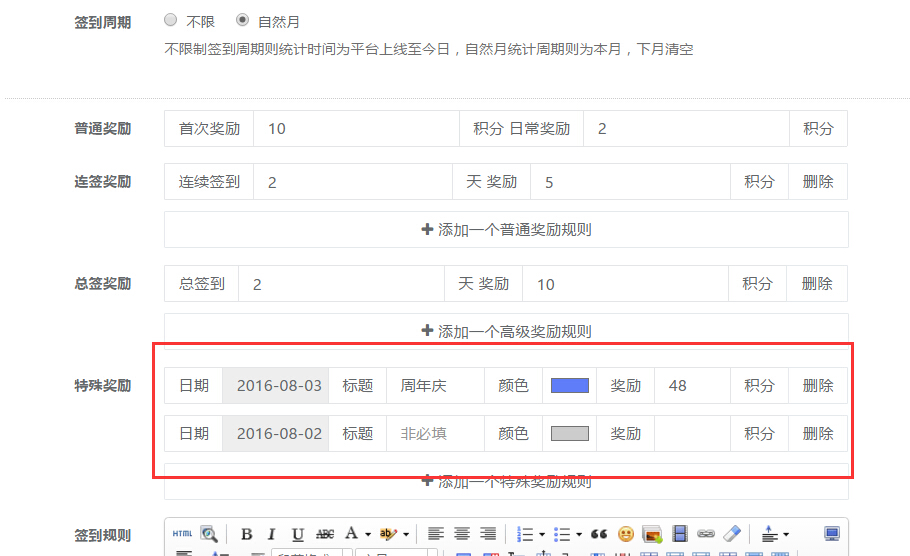Click the 首次奖励 points input field
The image size is (910, 556).
355,129
